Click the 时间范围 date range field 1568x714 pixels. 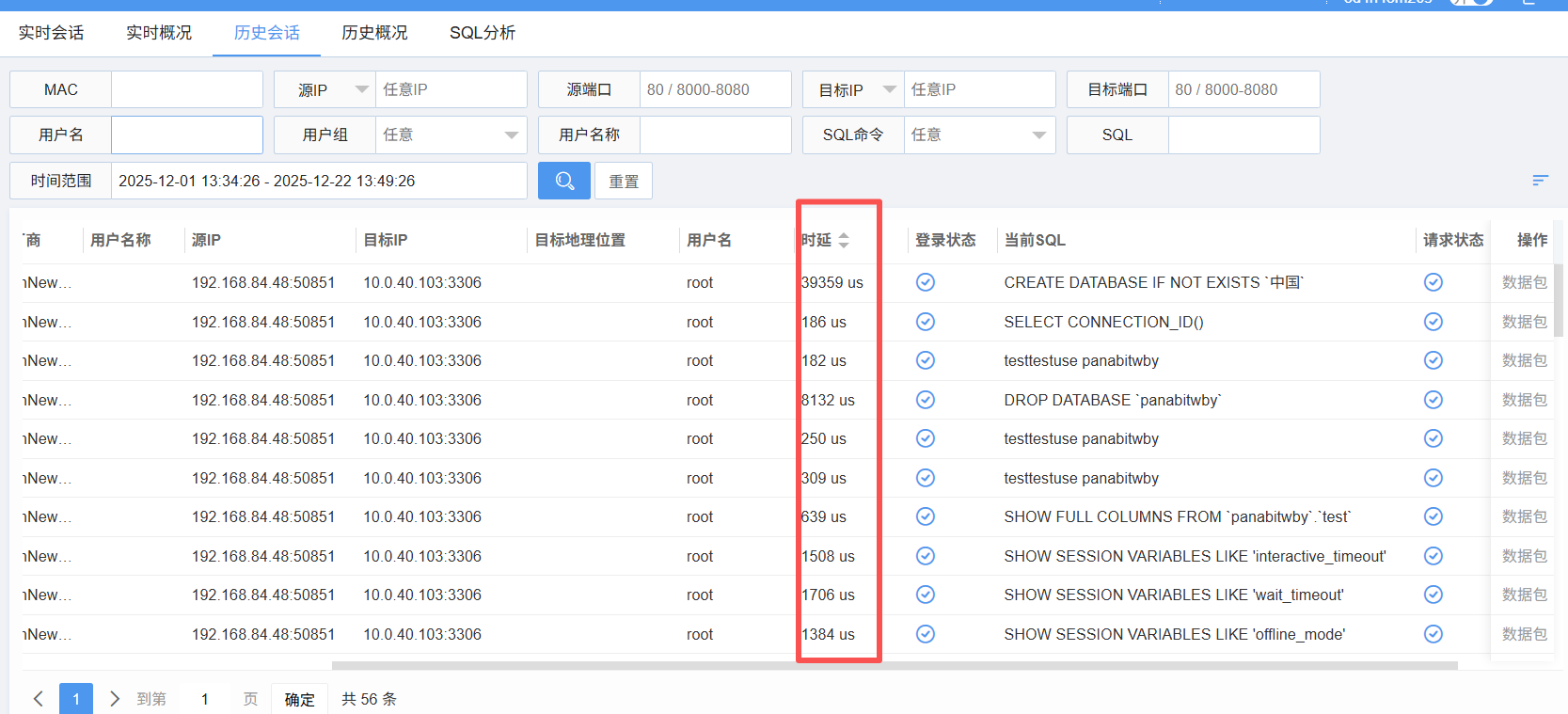click(318, 181)
